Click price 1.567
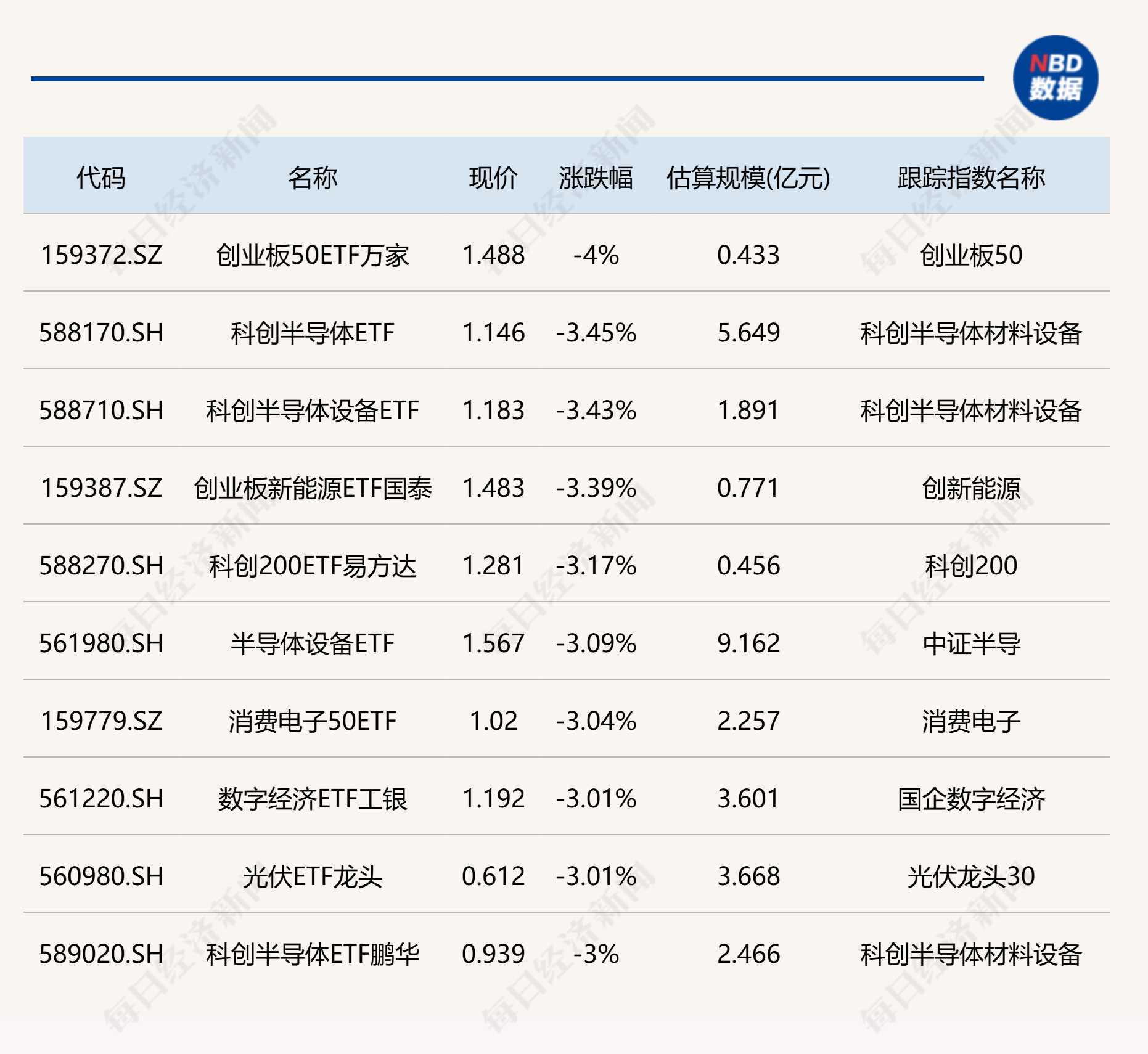 (493, 643)
